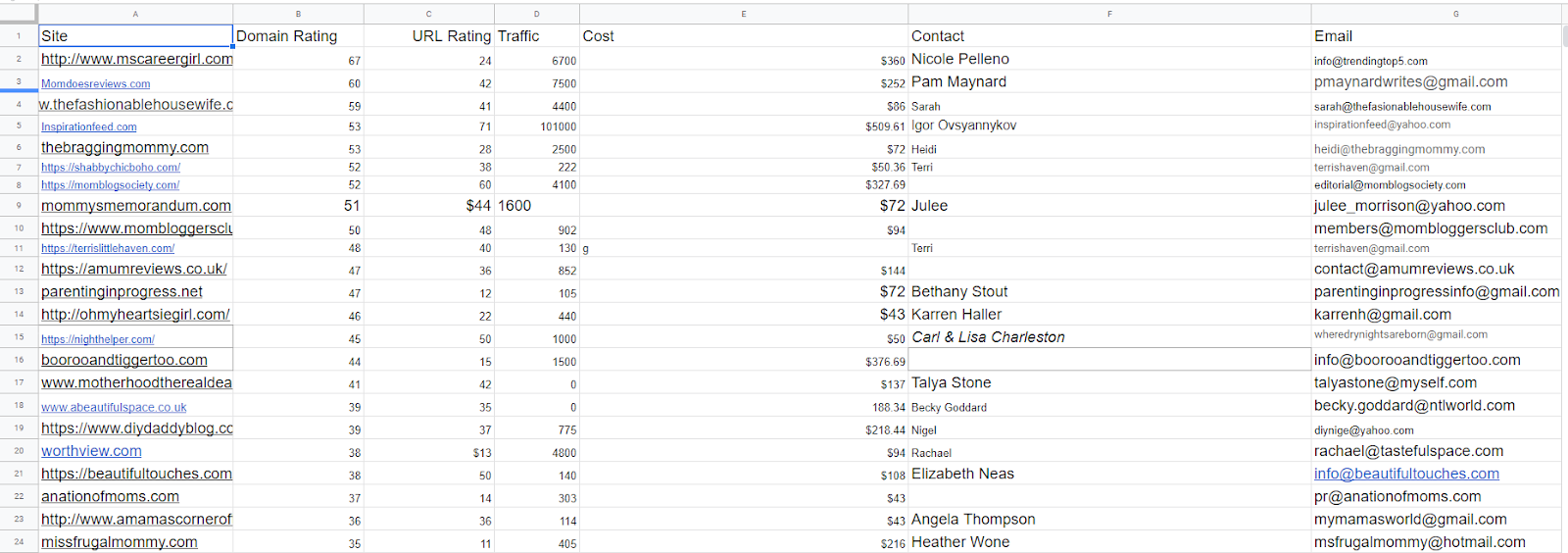Viewport: 1568px width, 553px height.
Task: Select the Cost header cell
Action: [x=744, y=36]
